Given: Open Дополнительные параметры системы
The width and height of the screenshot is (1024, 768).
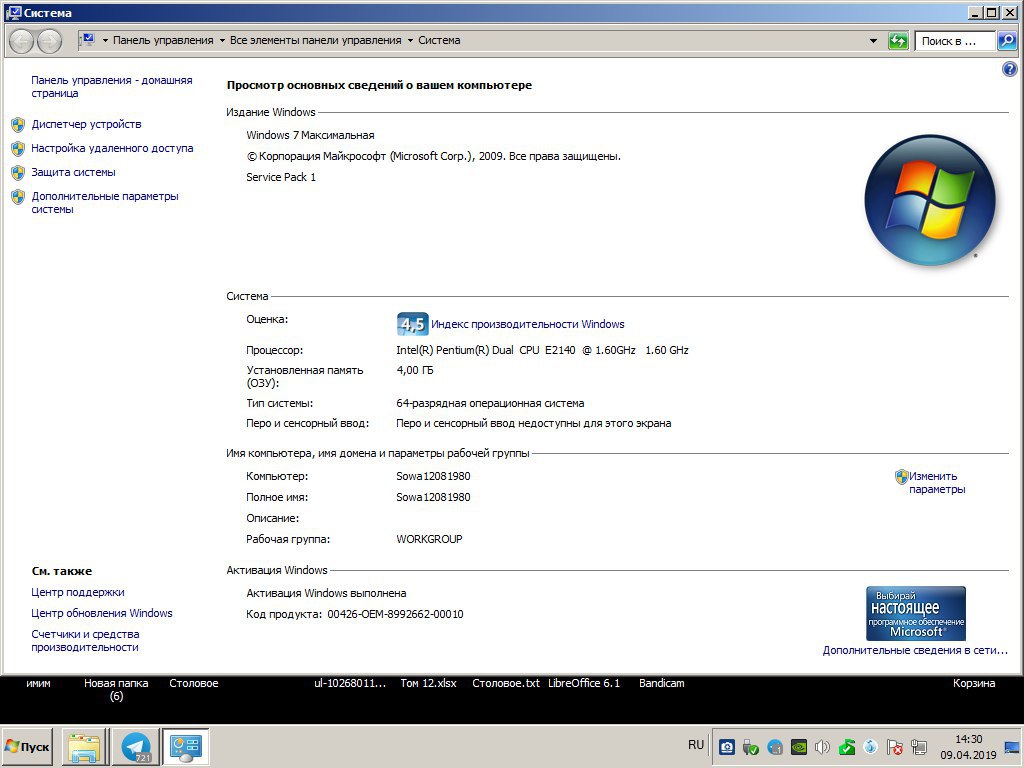Looking at the screenshot, I should pyautogui.click(x=104, y=202).
